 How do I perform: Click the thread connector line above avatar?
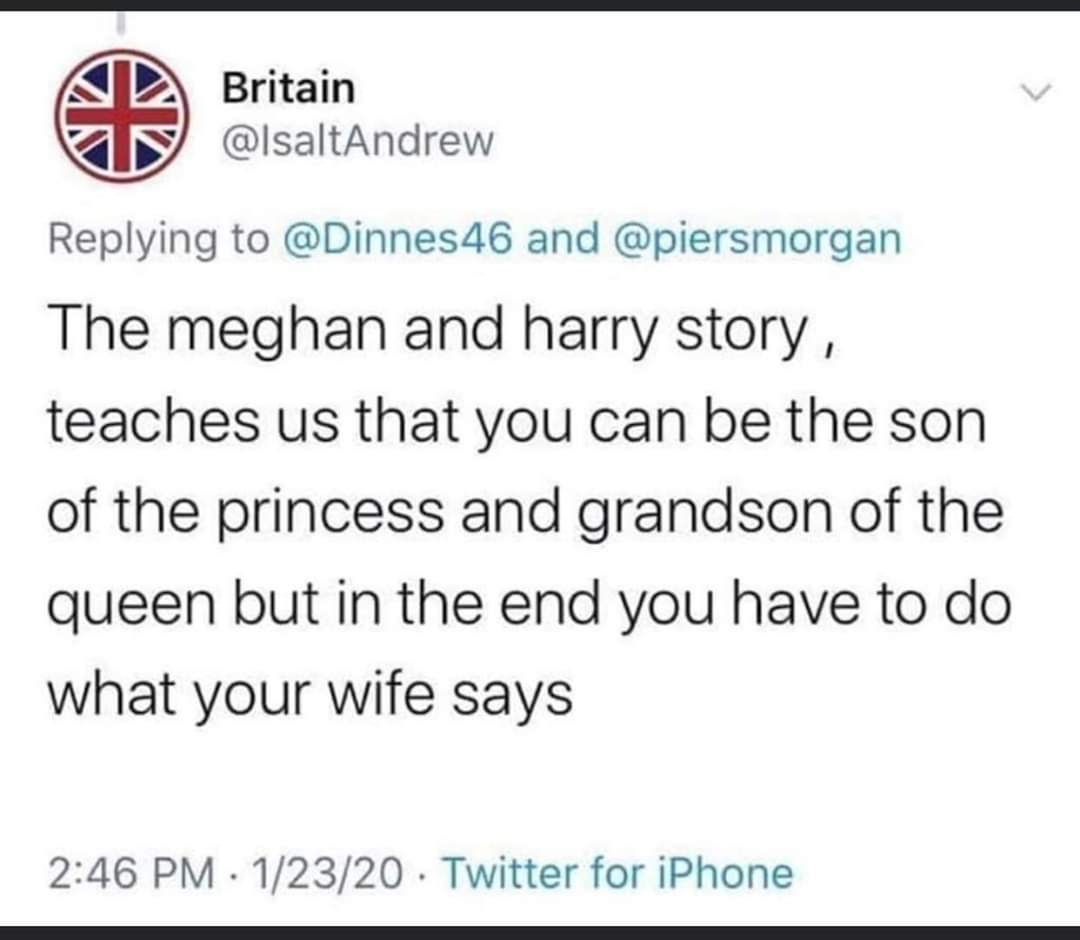121,23
